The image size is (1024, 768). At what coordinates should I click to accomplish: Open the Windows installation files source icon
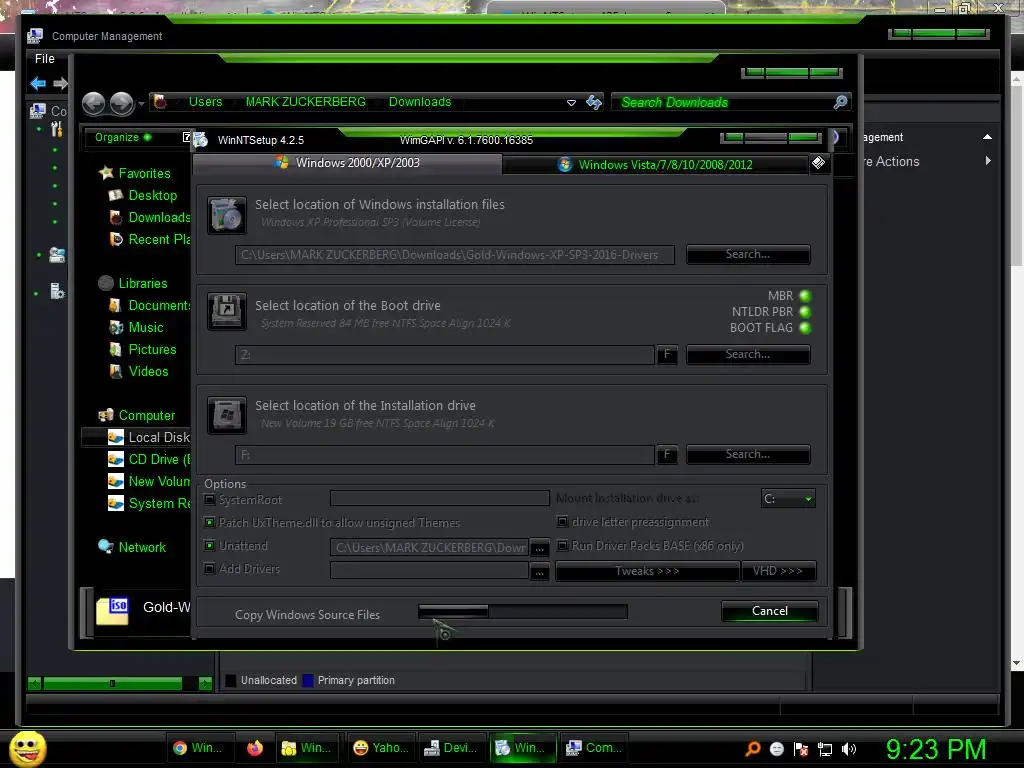(227, 215)
